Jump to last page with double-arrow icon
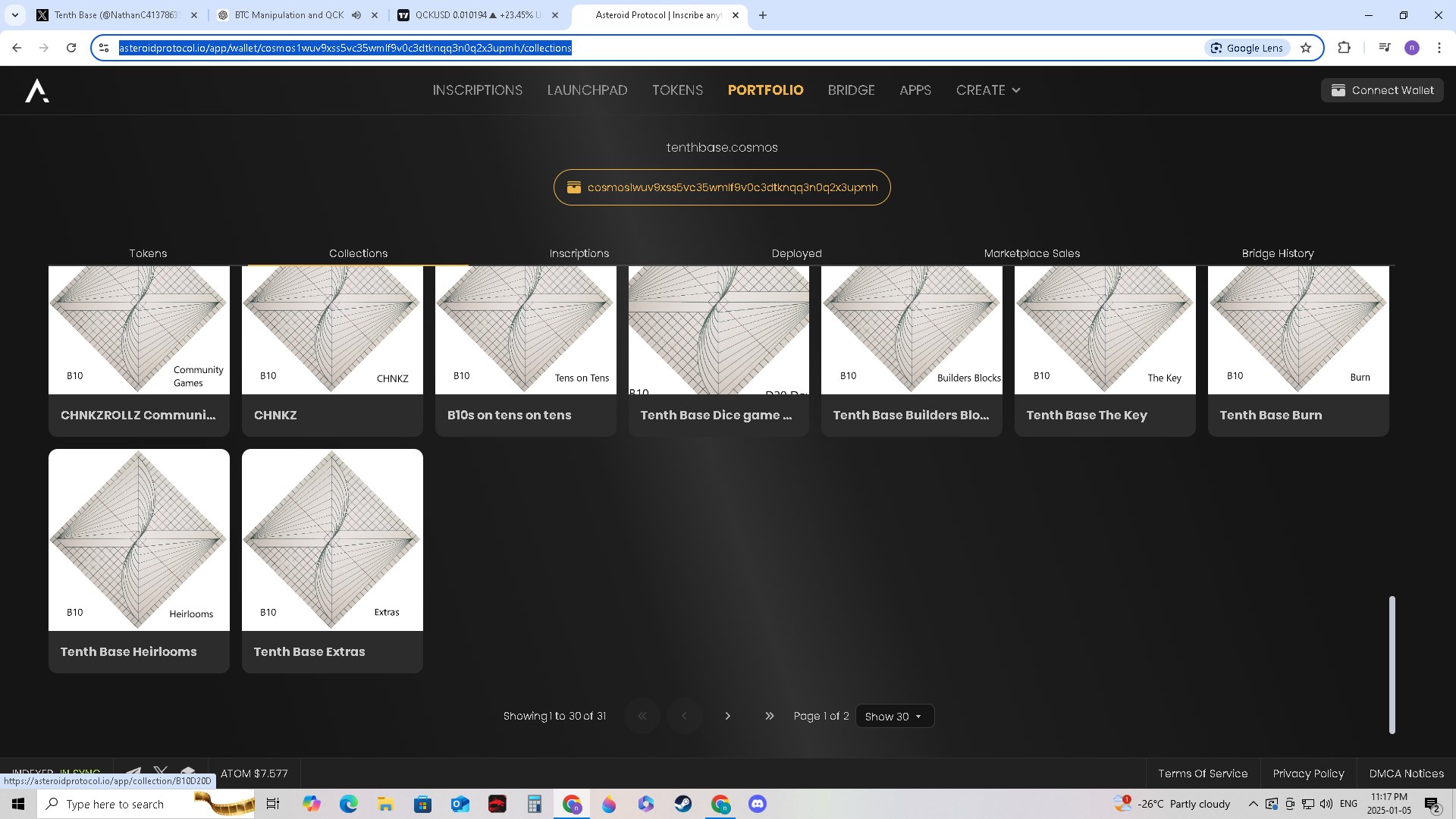 coord(769,716)
